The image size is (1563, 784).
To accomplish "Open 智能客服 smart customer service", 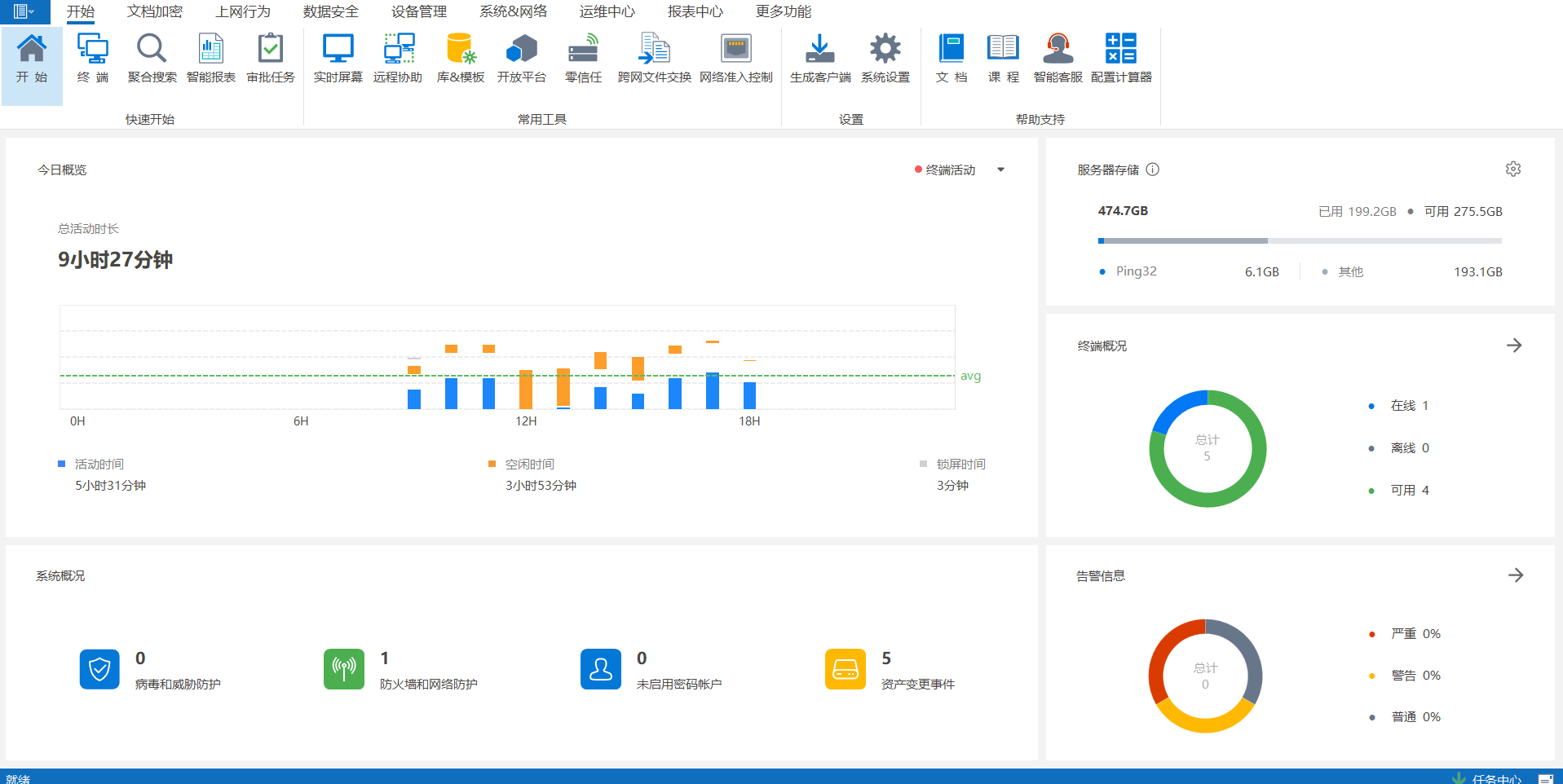I will point(1057,58).
